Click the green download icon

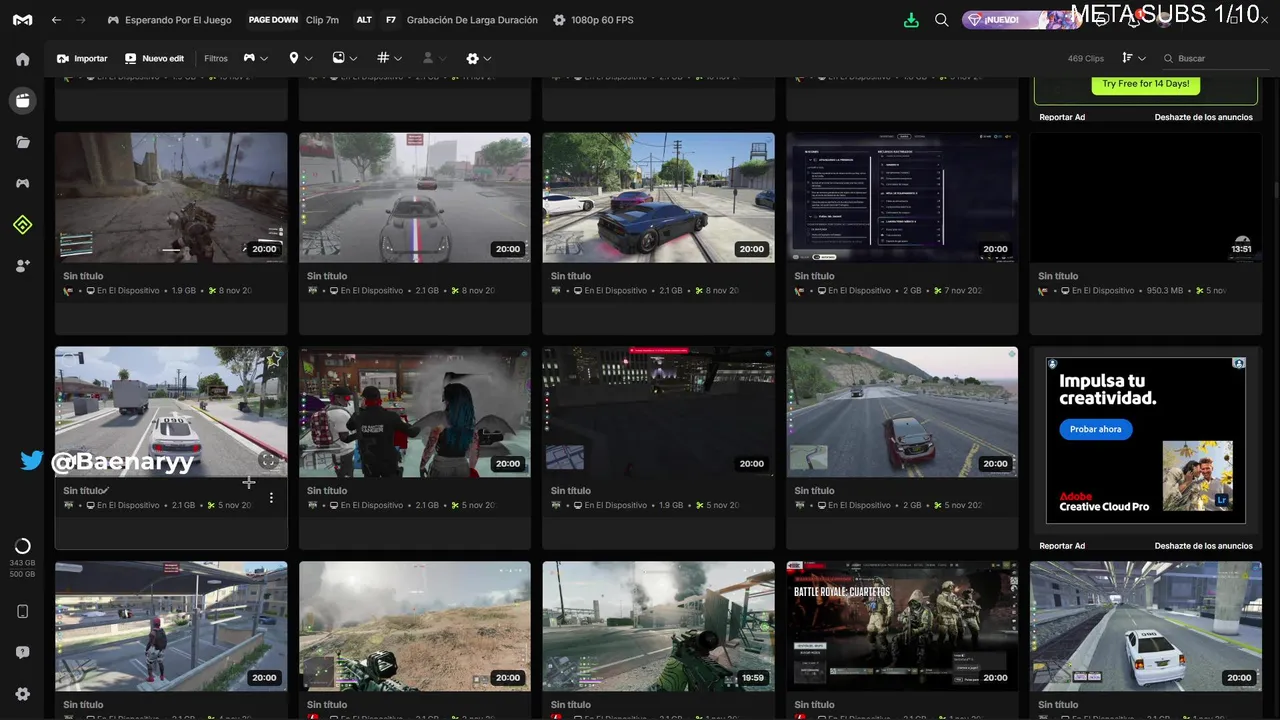click(911, 20)
